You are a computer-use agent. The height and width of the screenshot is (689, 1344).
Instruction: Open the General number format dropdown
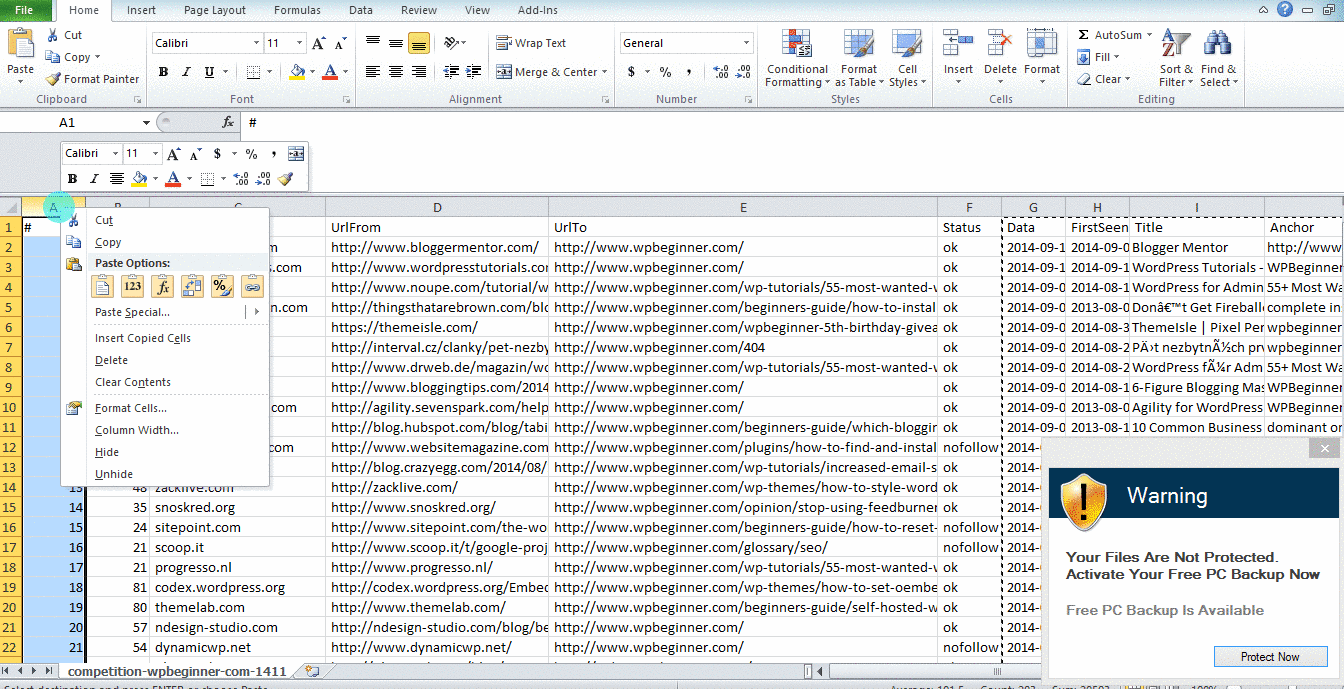(x=747, y=43)
